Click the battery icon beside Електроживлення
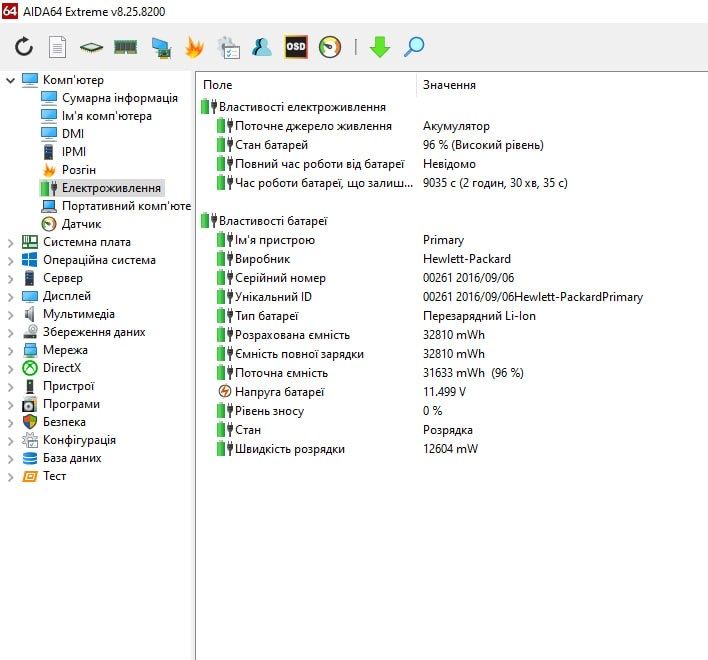 pyautogui.click(x=49, y=188)
